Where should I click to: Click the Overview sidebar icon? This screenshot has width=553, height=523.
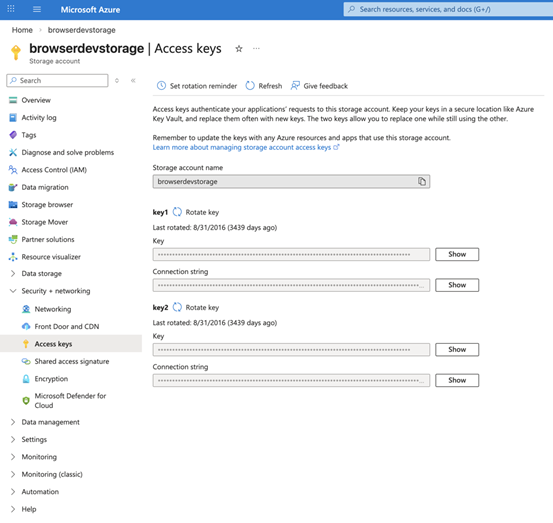(x=13, y=100)
